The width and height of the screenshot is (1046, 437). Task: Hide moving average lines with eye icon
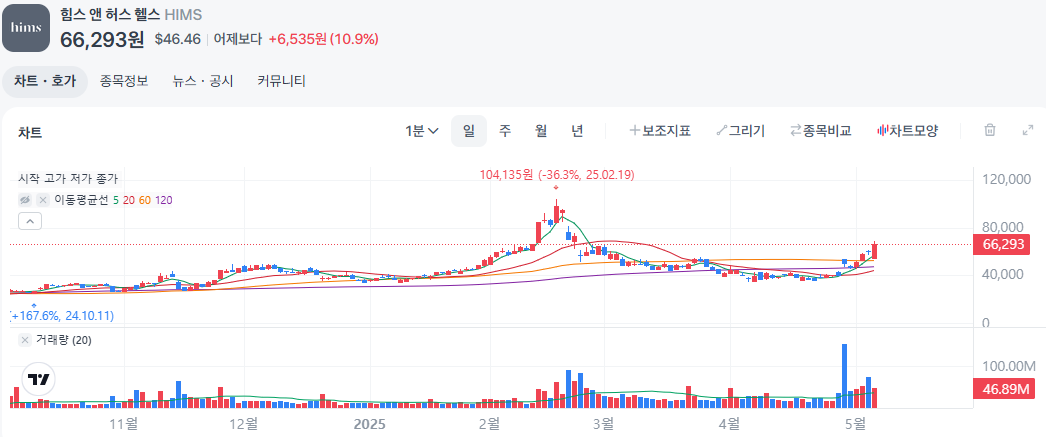[25, 199]
